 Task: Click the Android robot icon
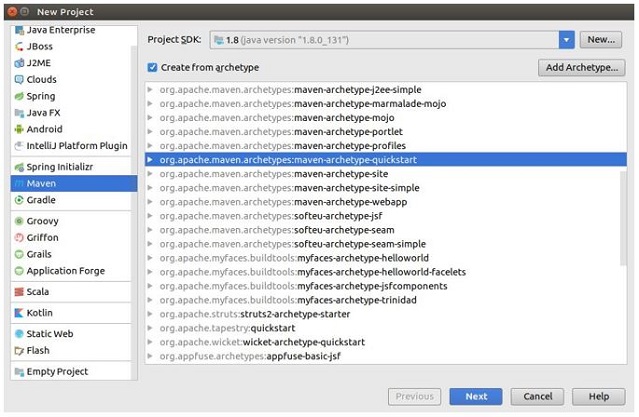[x=19, y=129]
